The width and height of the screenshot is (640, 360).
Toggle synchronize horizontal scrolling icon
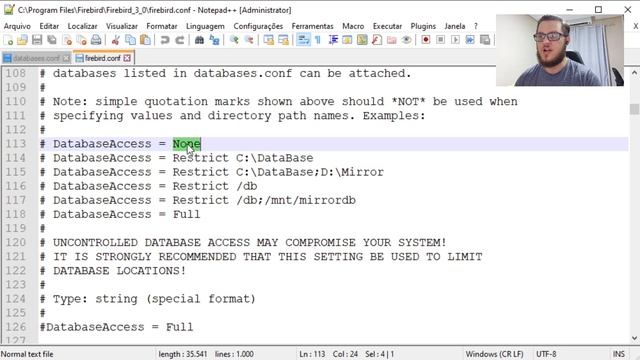283,40
